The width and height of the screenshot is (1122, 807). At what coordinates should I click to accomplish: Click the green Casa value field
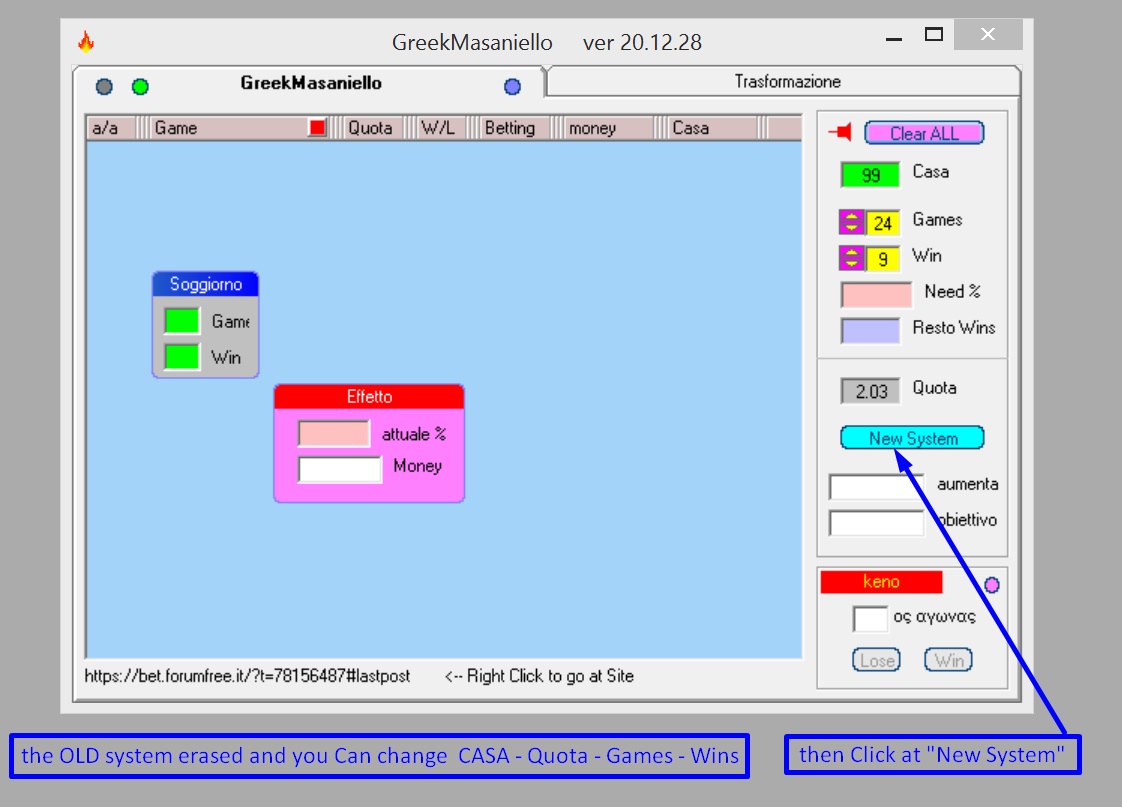870,175
